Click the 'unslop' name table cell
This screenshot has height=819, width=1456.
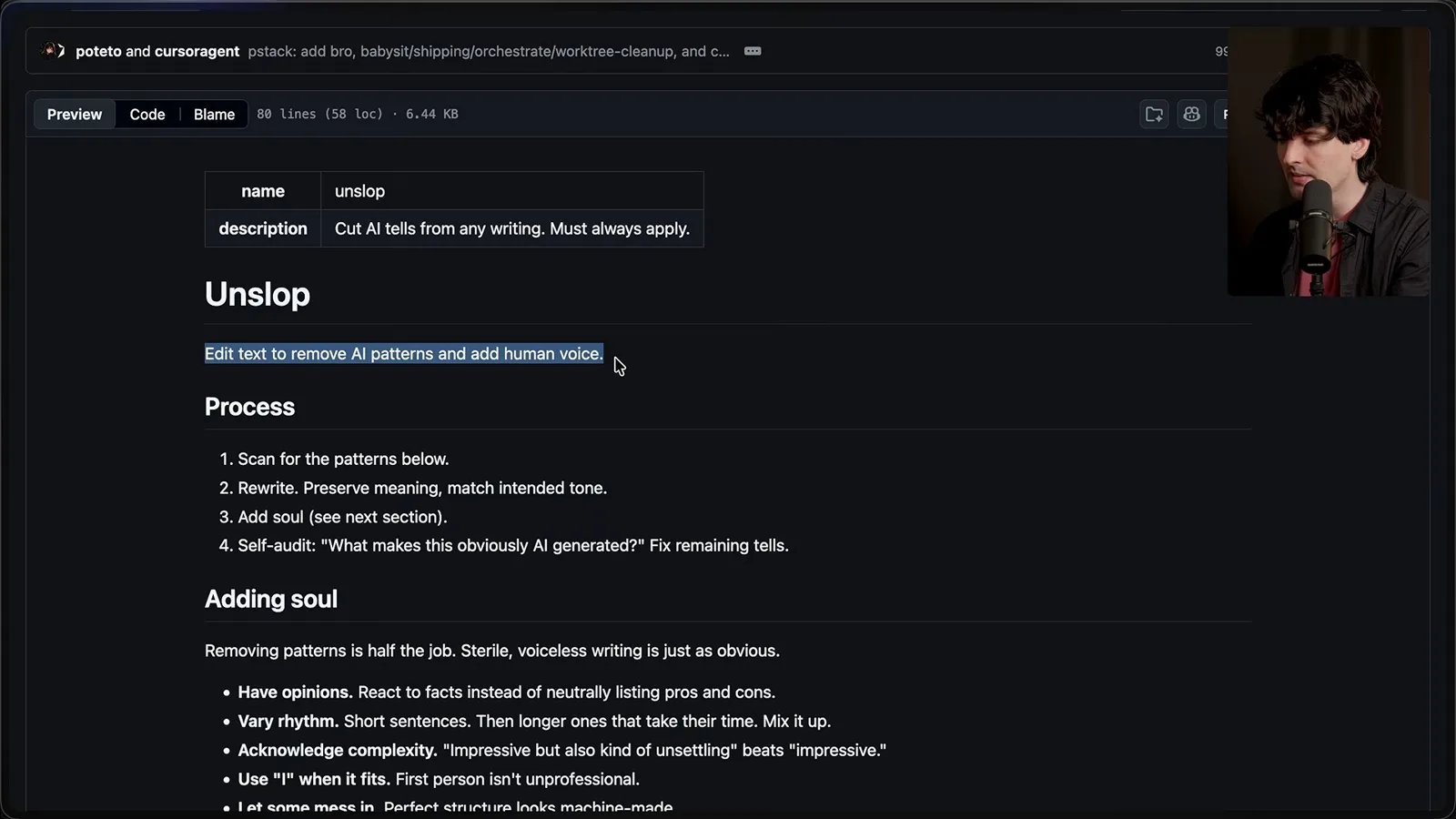tap(512, 191)
